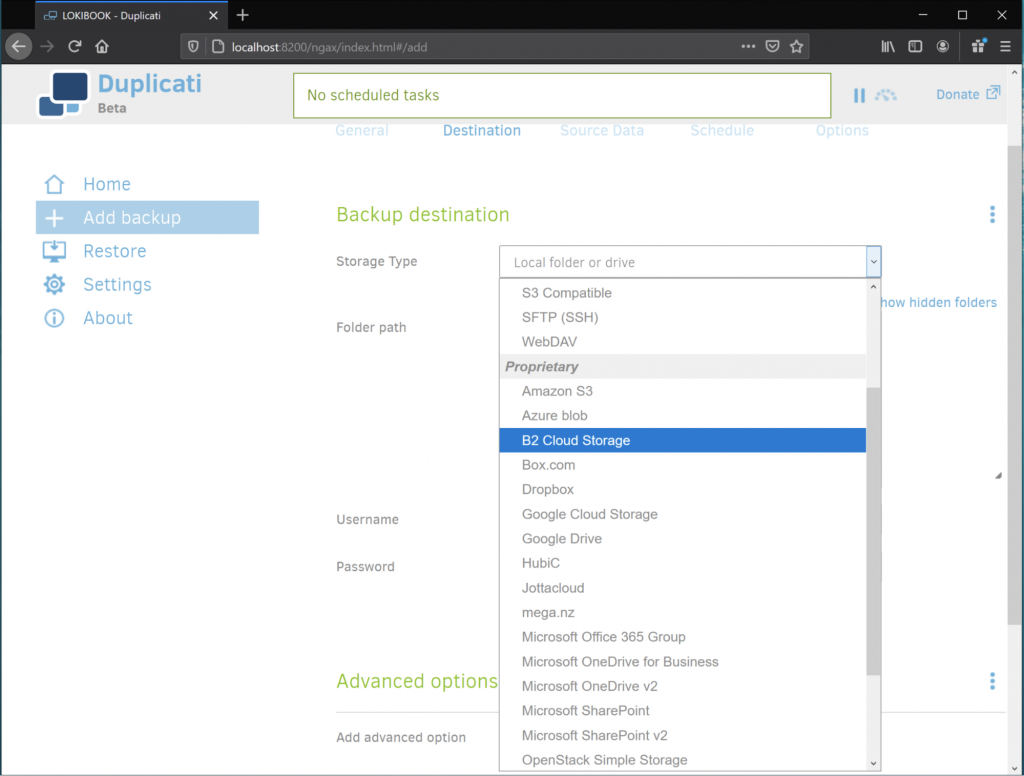Click the Donate link

coord(968,94)
